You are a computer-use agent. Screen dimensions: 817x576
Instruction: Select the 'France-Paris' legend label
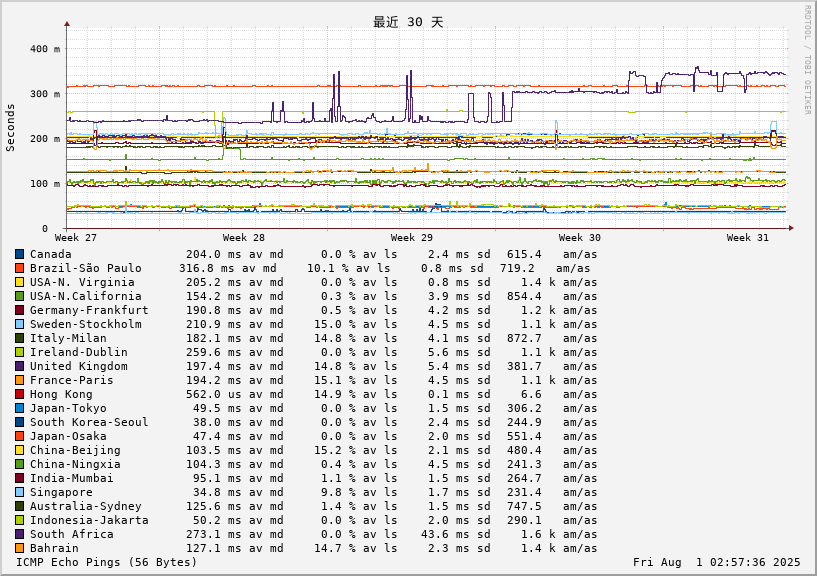[71, 381]
